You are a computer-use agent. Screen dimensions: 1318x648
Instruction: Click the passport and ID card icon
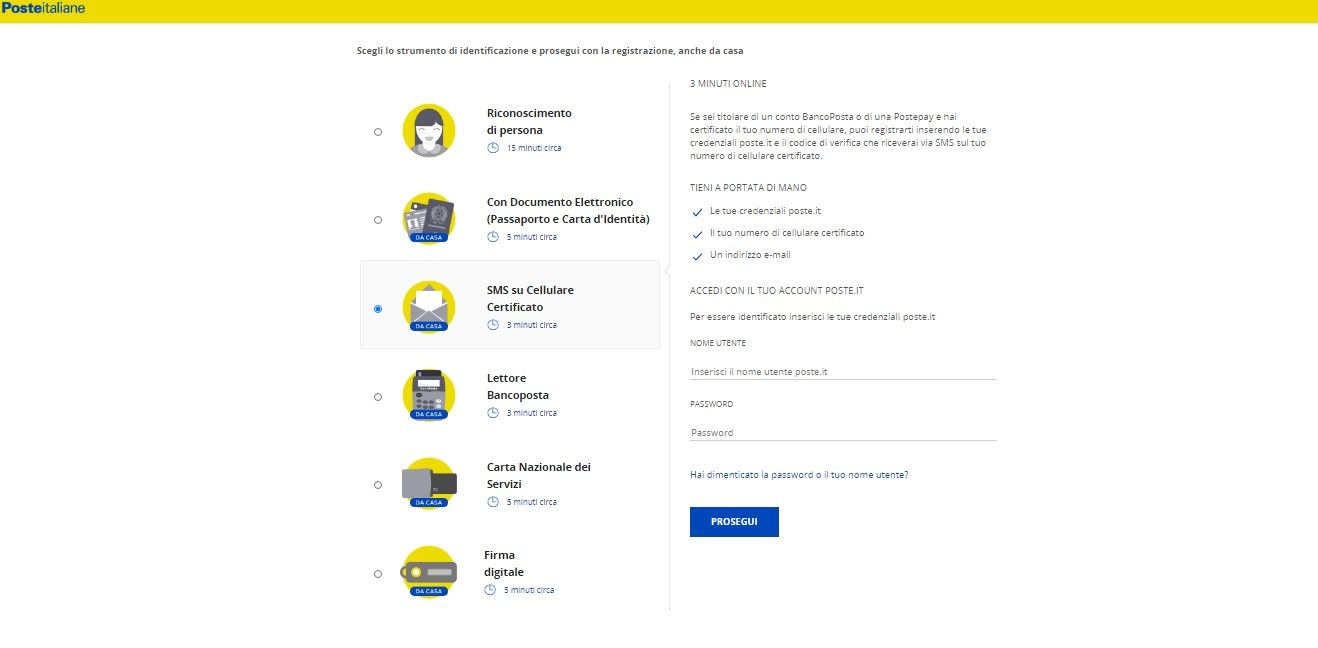click(x=429, y=219)
